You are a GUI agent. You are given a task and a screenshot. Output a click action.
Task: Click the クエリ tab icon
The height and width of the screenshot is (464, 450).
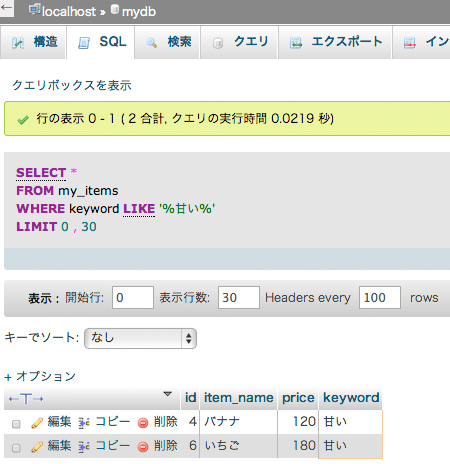(x=218, y=43)
